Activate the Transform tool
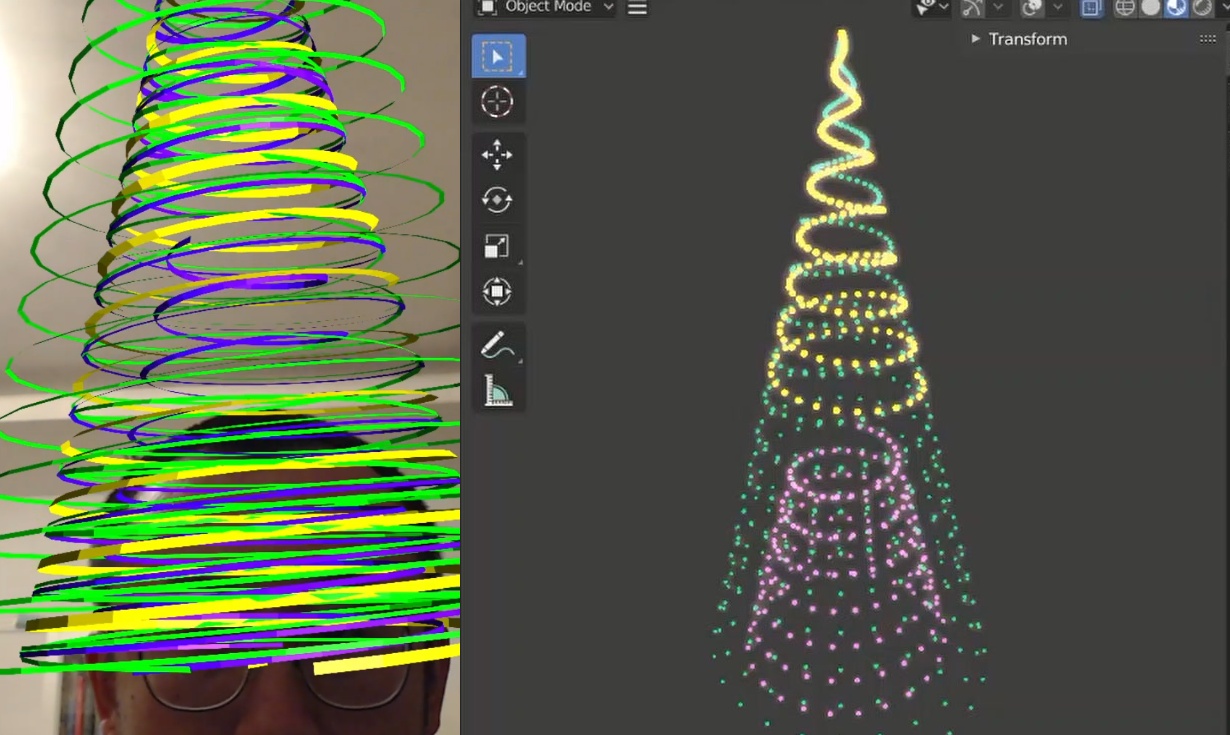This screenshot has width=1230, height=735. click(x=498, y=292)
